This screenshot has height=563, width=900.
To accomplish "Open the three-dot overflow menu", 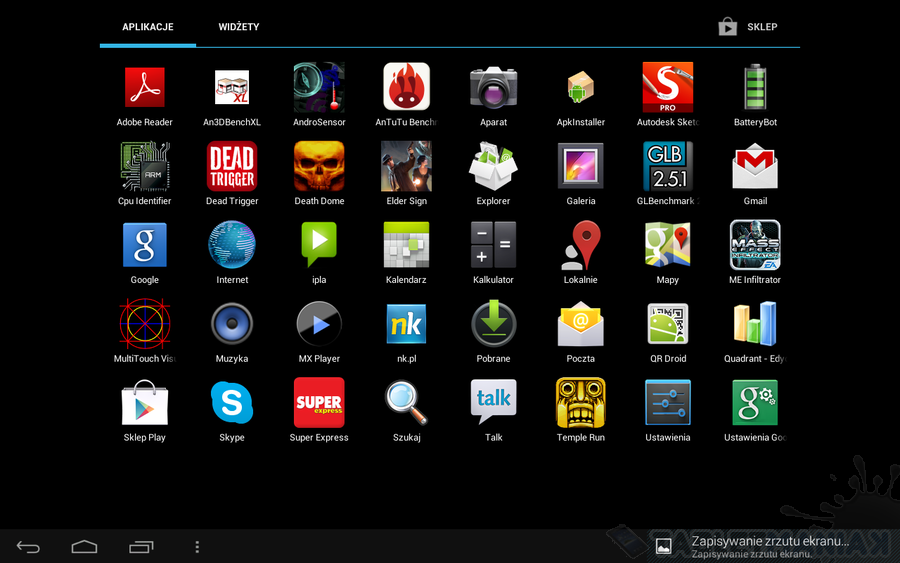I will 197,547.
